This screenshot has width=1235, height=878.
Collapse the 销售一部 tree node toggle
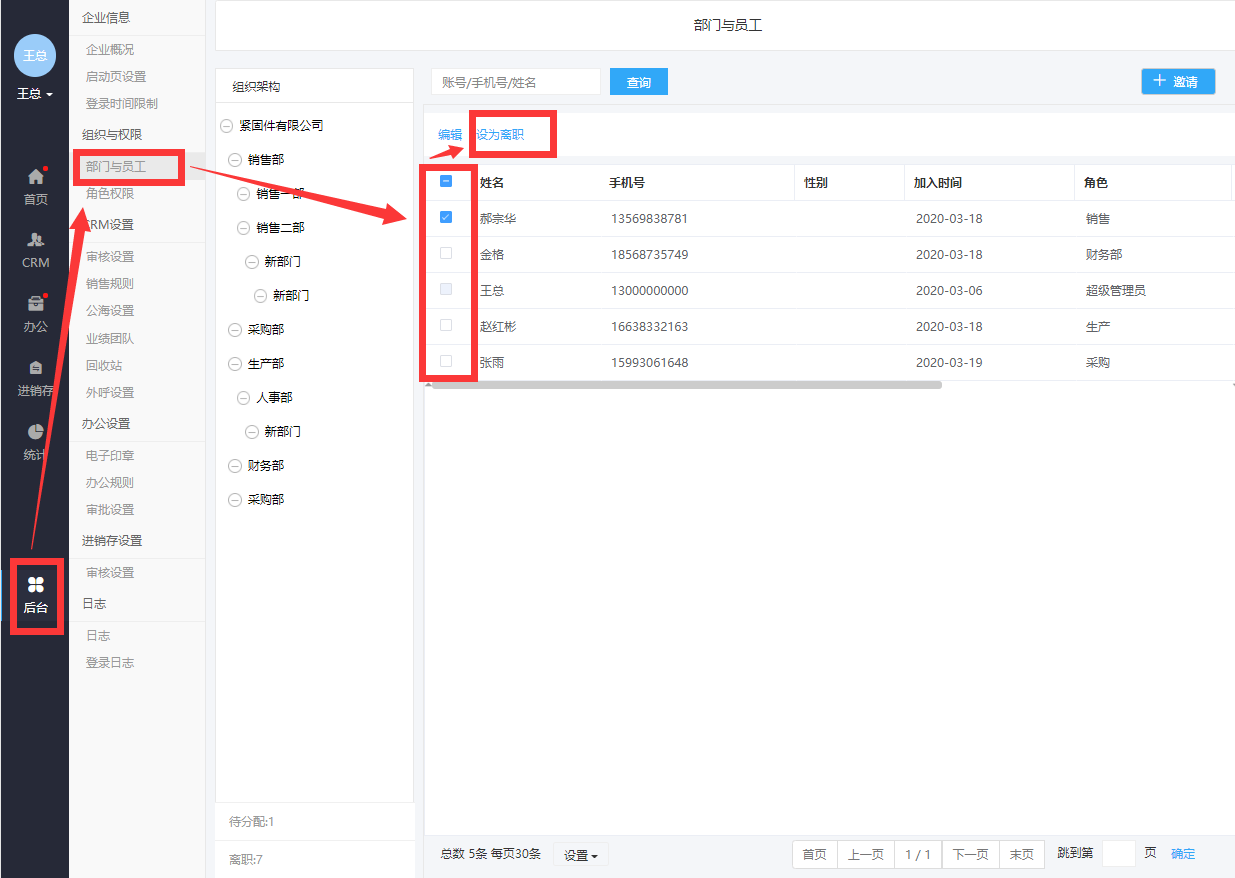pyautogui.click(x=243, y=194)
